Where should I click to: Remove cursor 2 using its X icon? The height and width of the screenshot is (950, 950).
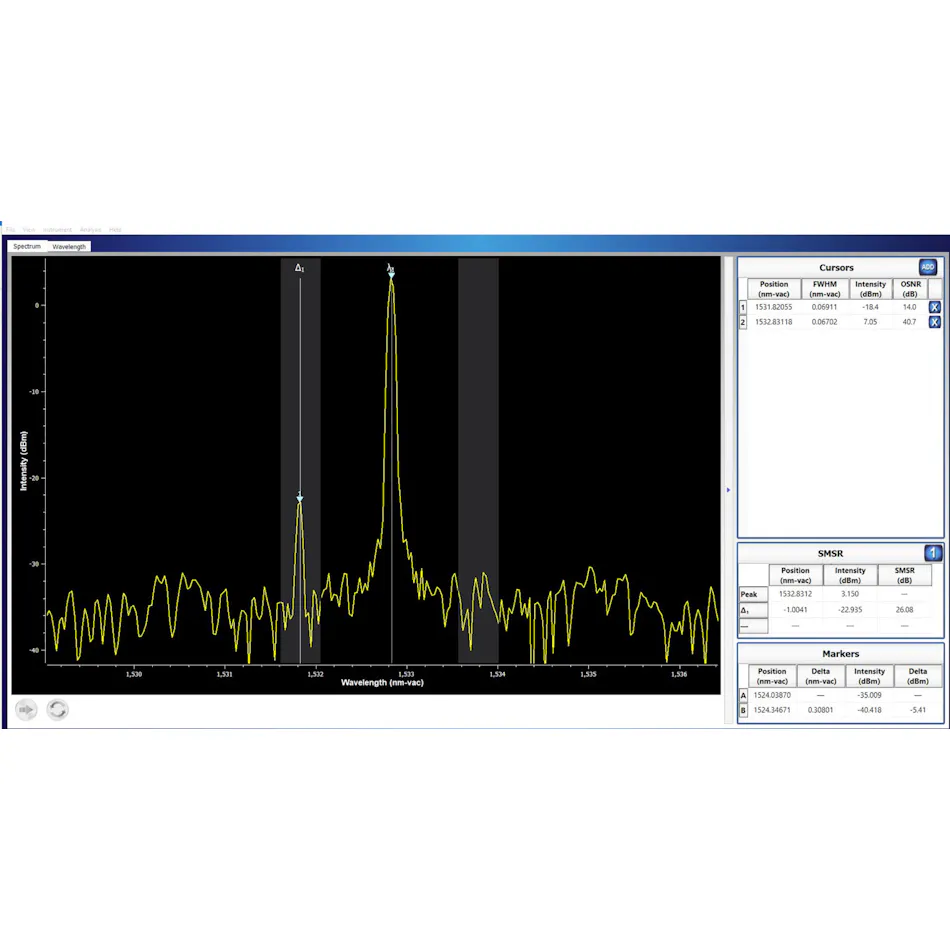[x=932, y=321]
